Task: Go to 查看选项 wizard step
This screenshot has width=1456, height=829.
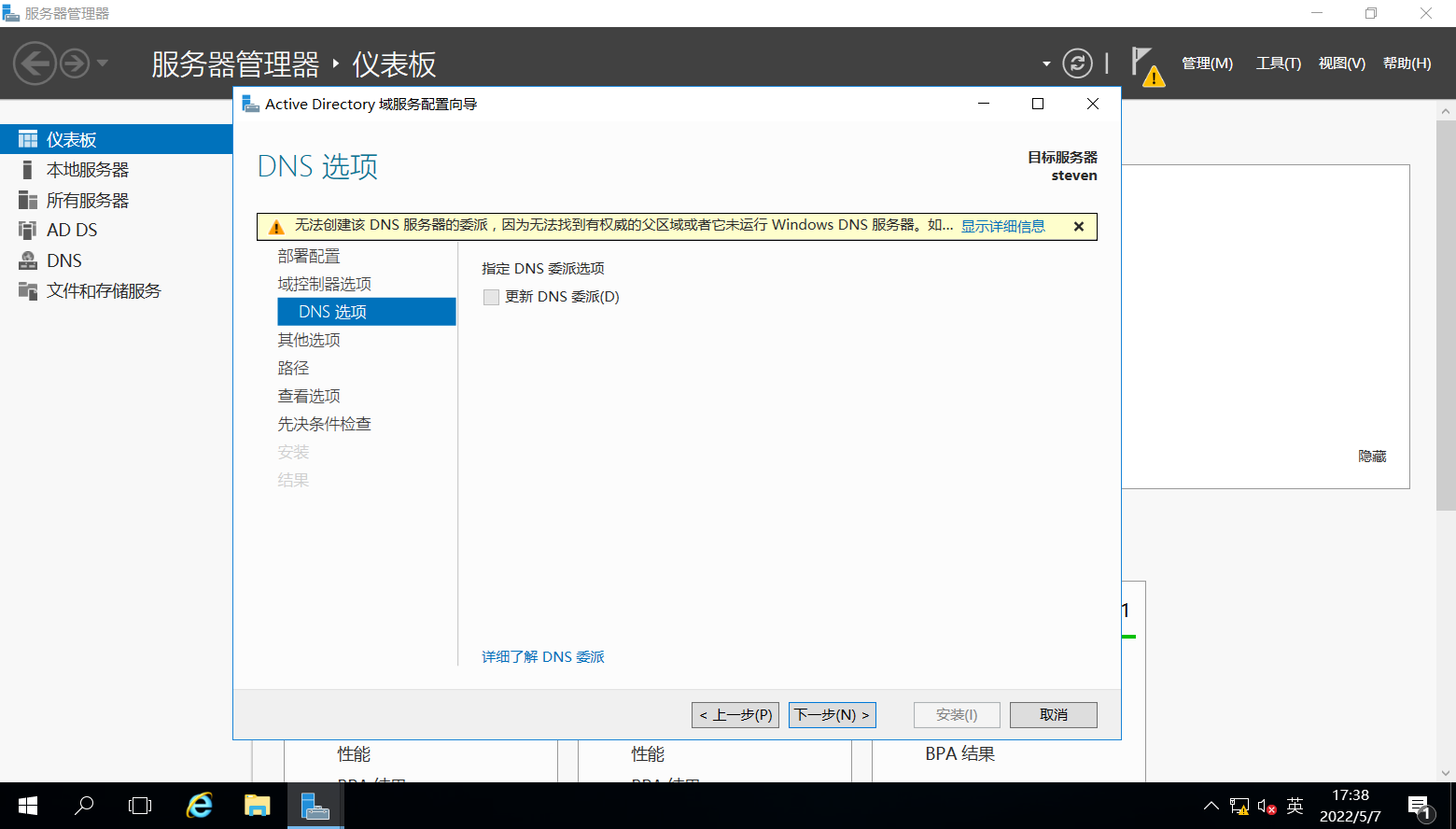Action: [x=309, y=396]
